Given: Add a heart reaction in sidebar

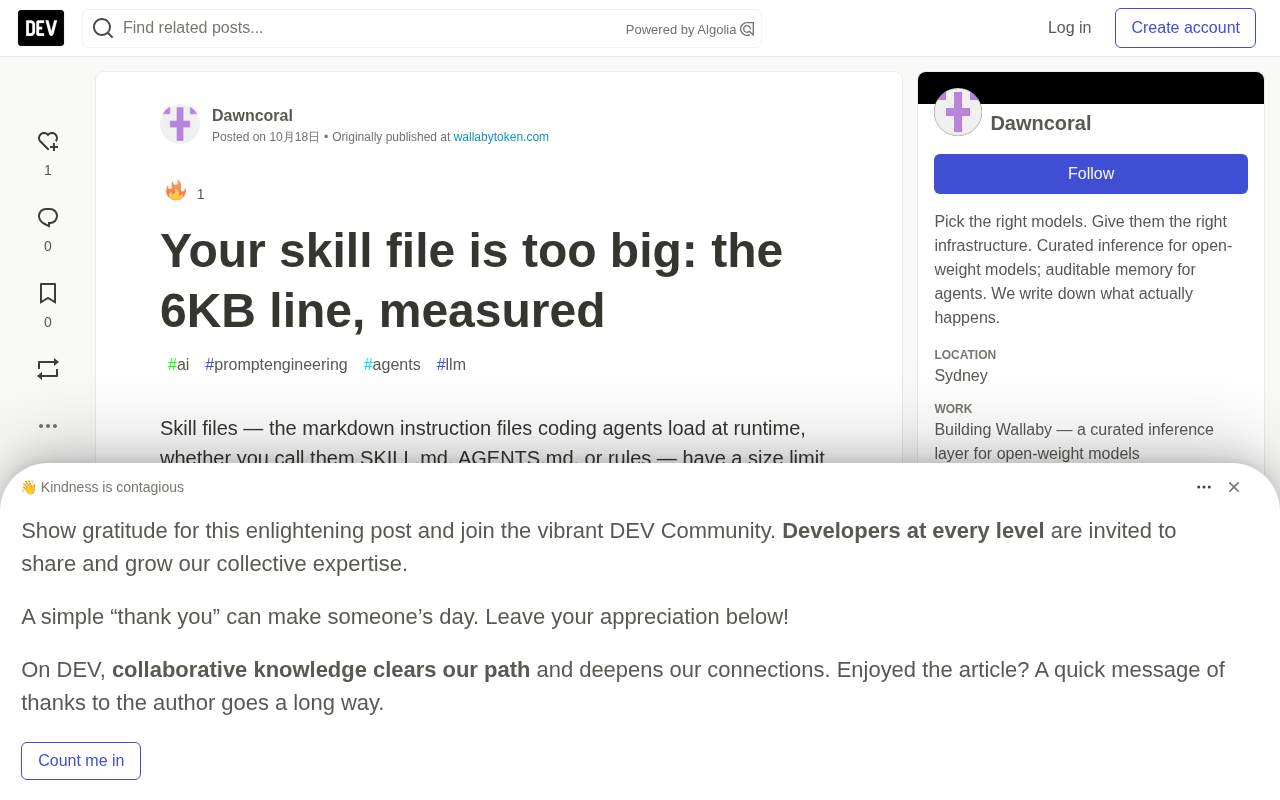Looking at the screenshot, I should click(48, 142).
